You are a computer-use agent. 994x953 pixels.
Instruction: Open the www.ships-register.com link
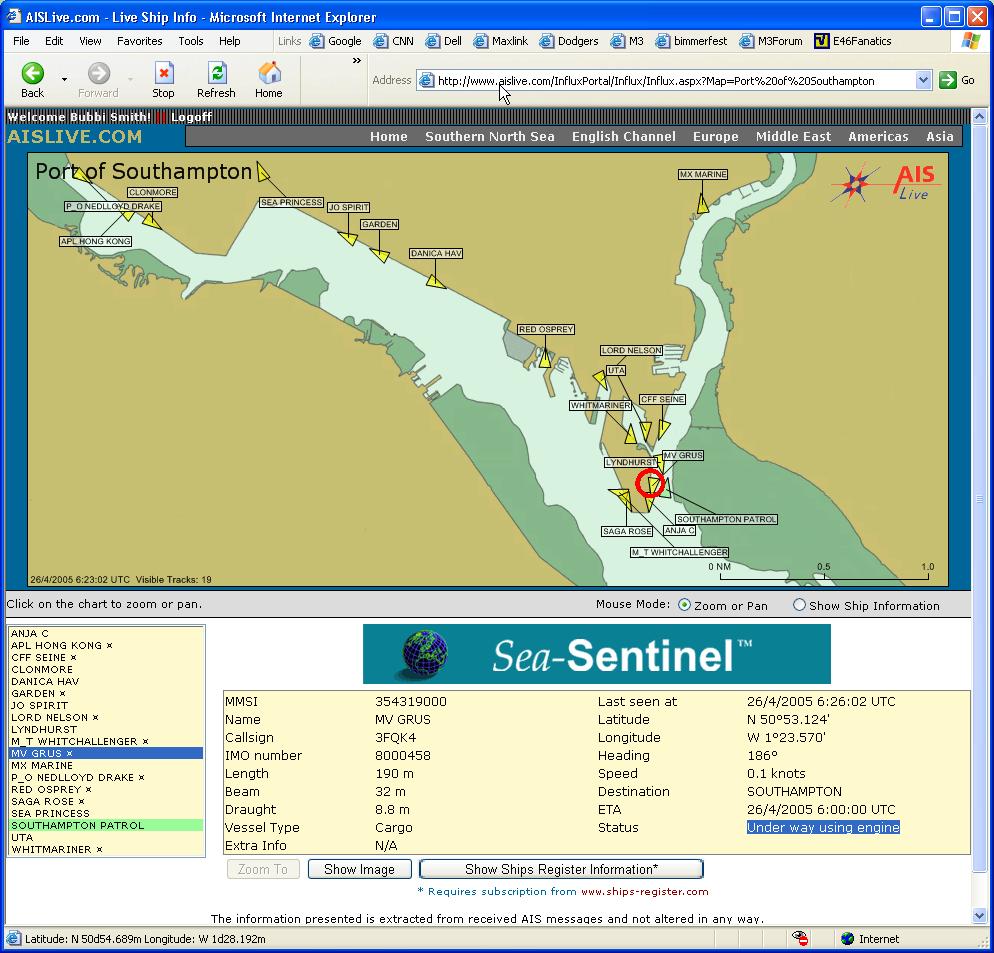pos(645,891)
